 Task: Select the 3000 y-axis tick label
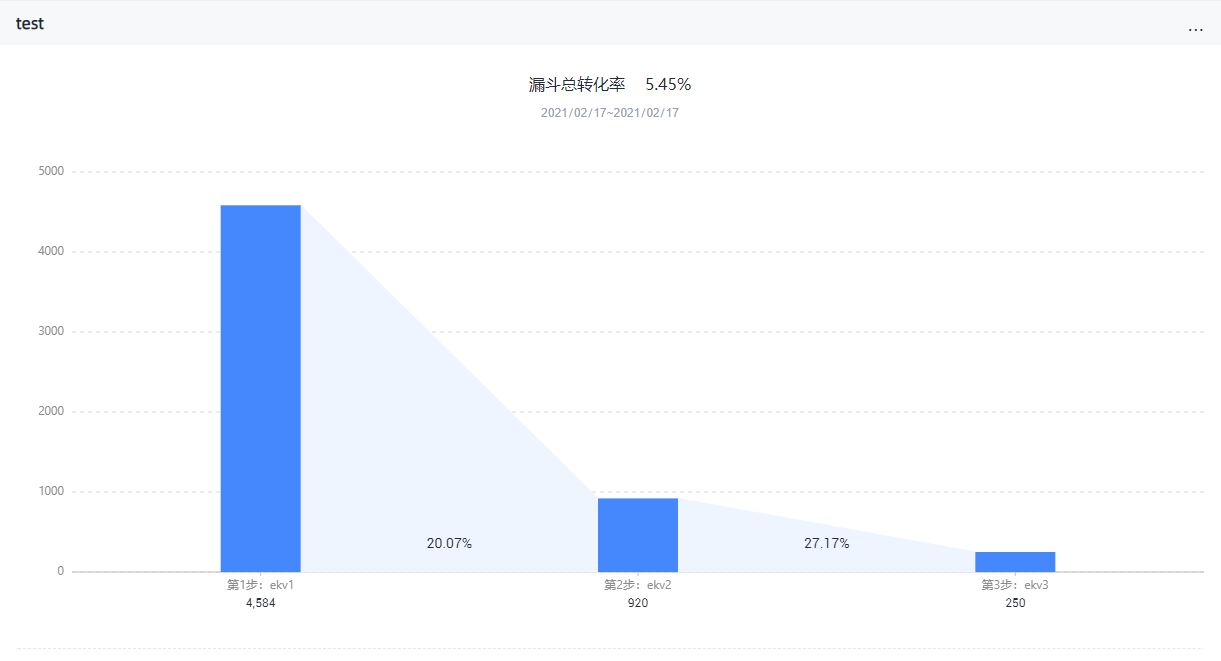pyautogui.click(x=51, y=331)
